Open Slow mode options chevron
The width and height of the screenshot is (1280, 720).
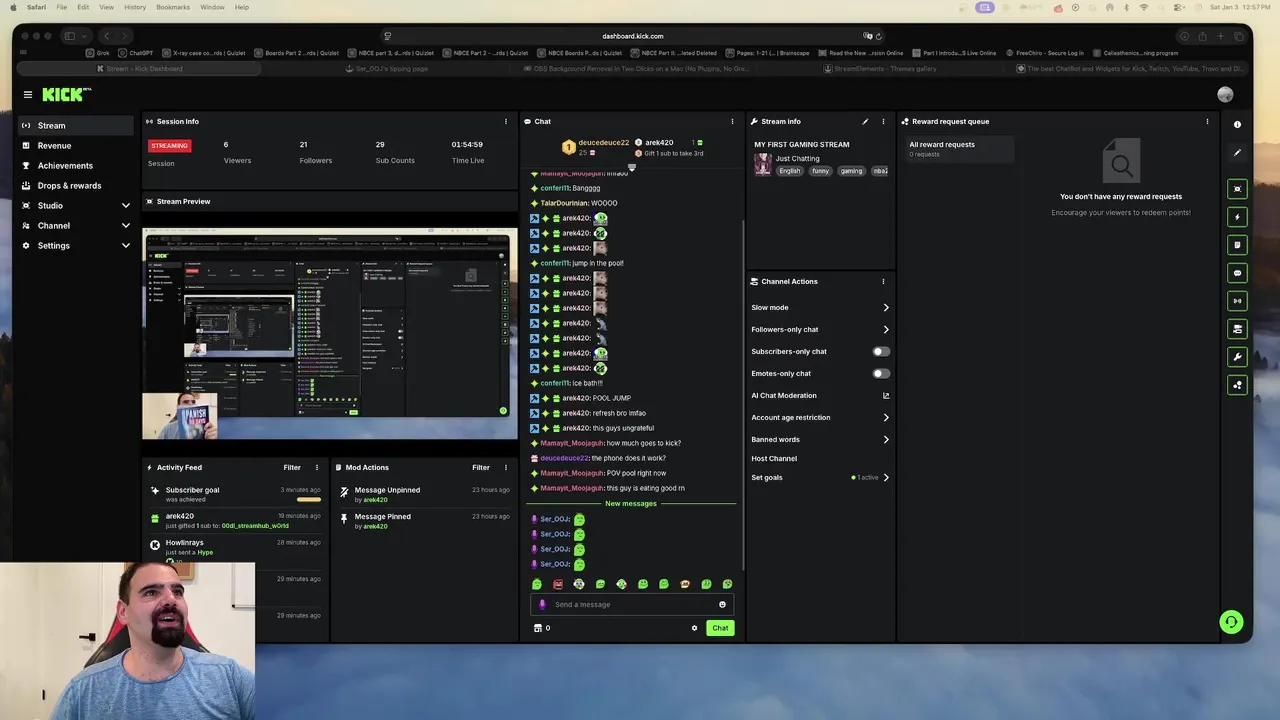pos(886,308)
